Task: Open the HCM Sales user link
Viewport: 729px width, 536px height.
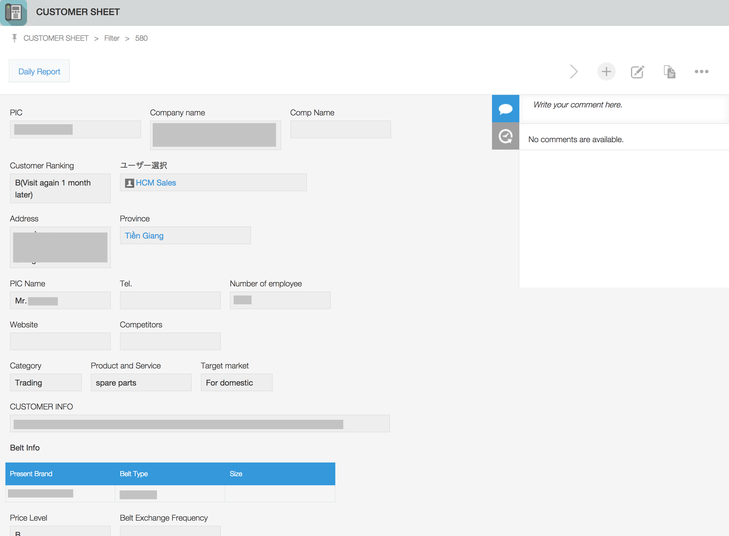Action: click(x=156, y=183)
